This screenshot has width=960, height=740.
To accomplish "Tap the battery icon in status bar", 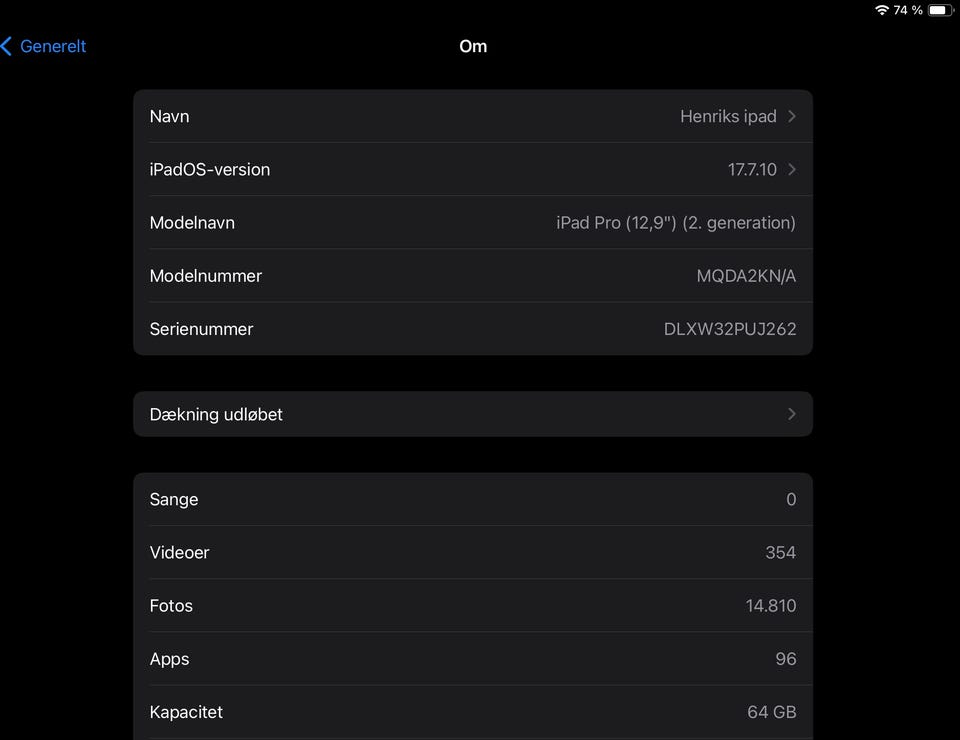I will tap(940, 10).
